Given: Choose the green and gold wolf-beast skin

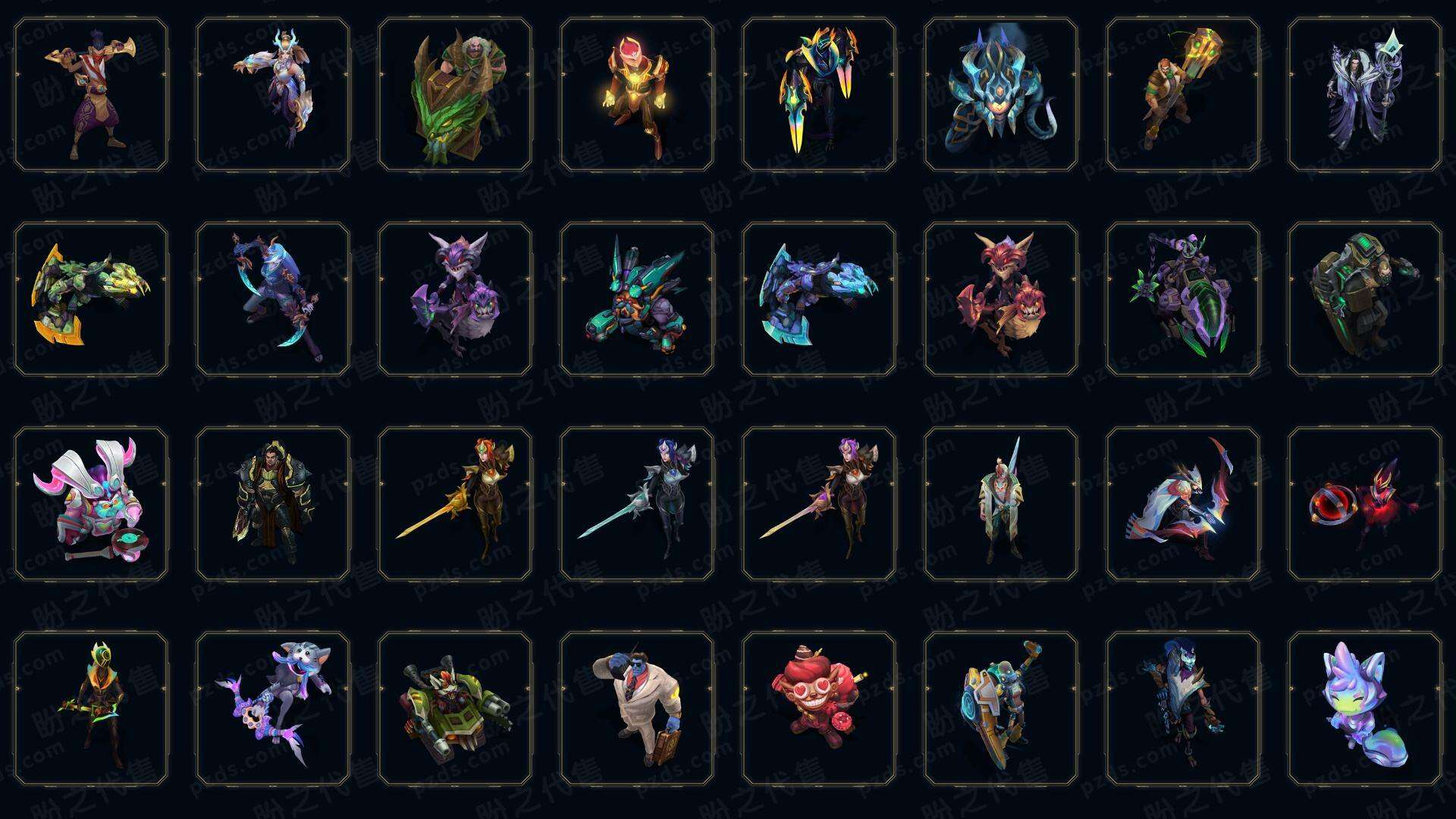Looking at the screenshot, I should [91, 299].
